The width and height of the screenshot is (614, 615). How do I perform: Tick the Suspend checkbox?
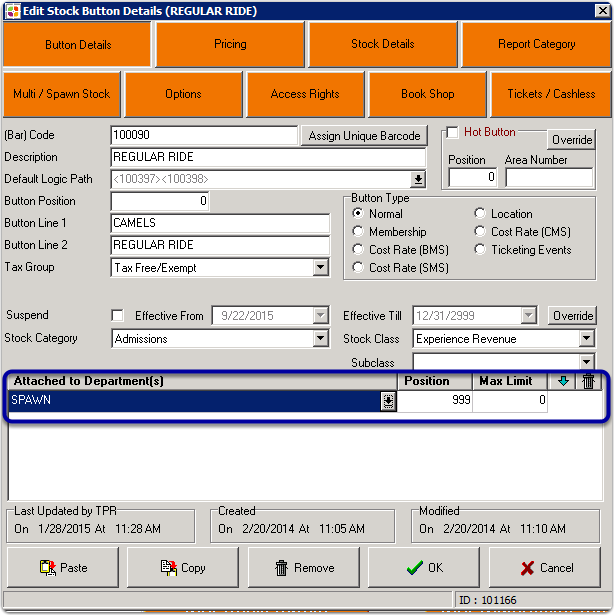(x=119, y=316)
